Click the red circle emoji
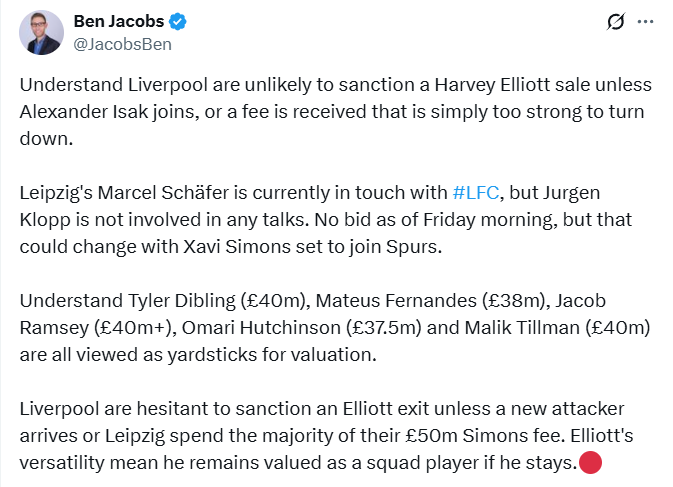This screenshot has width=673, height=487. click(x=591, y=463)
